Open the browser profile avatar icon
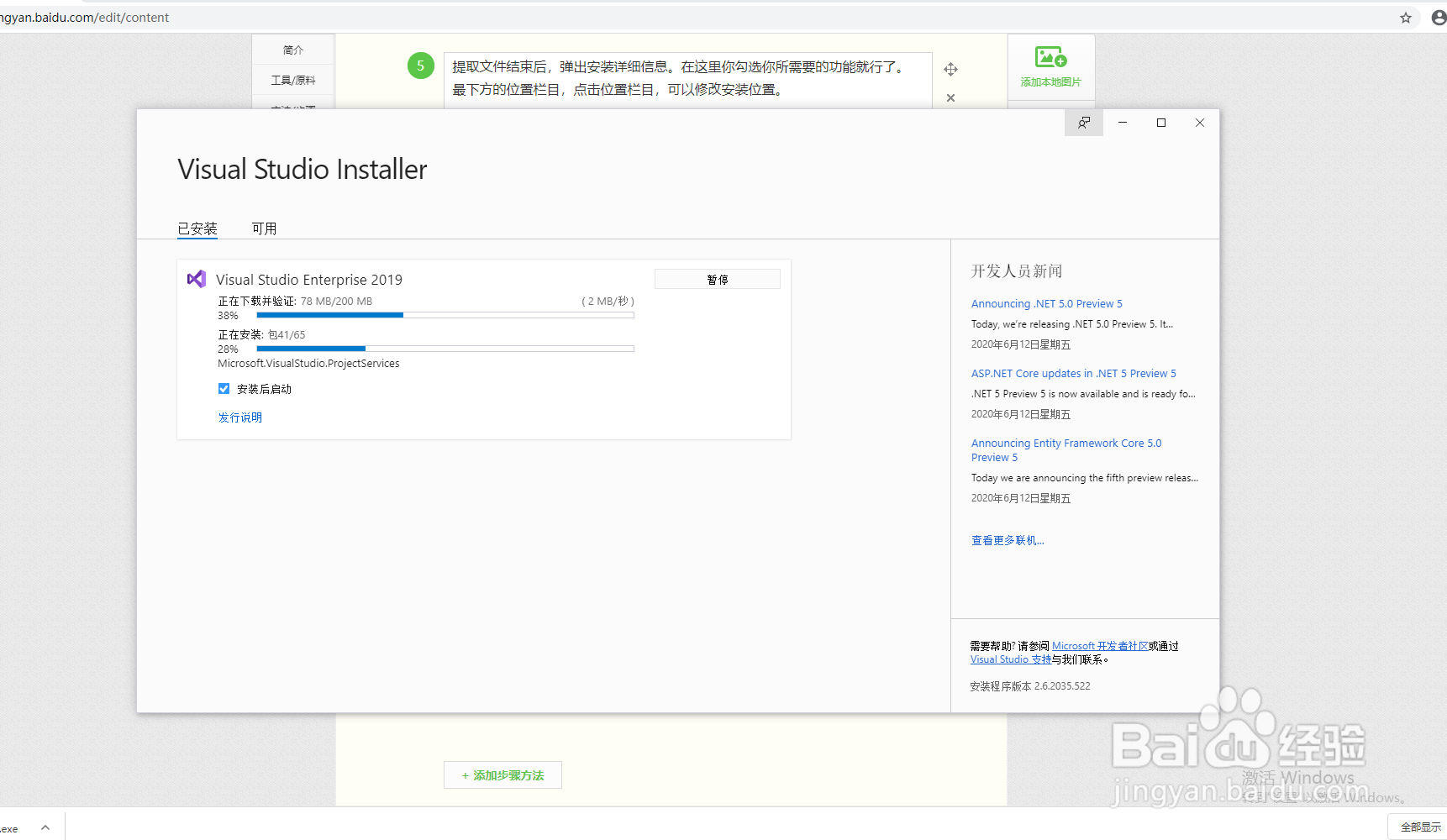Viewport: 1447px width, 840px height. (x=1439, y=18)
